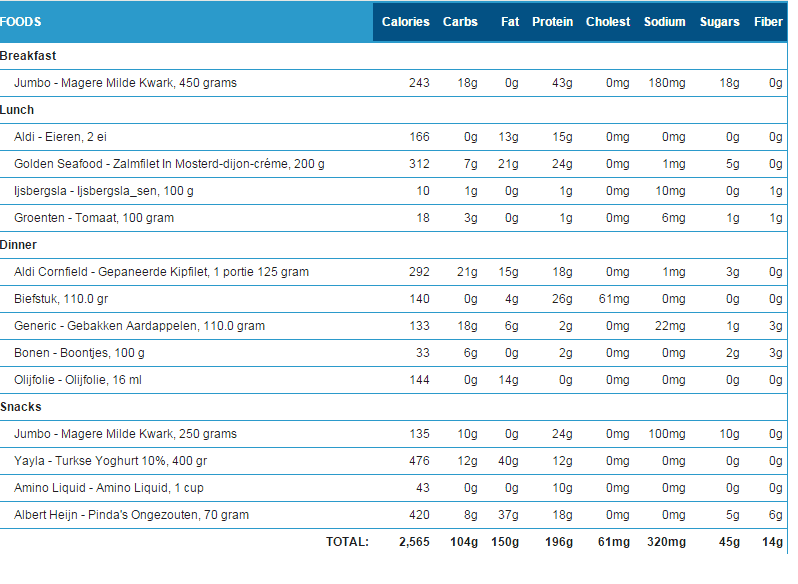Click the Fiber column header

768,22
